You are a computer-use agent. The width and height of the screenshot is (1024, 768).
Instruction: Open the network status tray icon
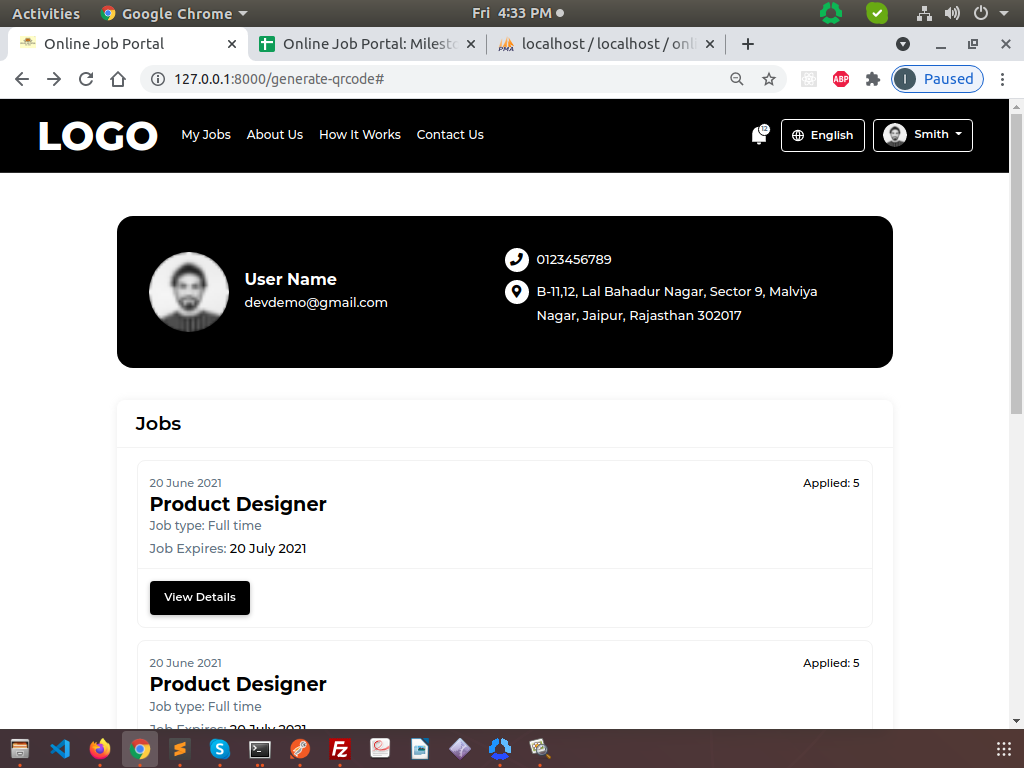tap(924, 13)
